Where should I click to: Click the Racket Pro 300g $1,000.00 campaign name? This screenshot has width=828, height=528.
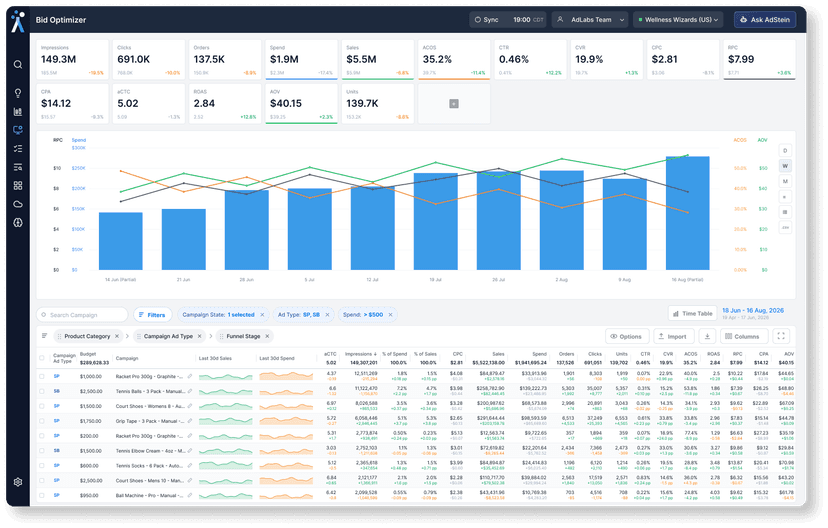pos(149,376)
